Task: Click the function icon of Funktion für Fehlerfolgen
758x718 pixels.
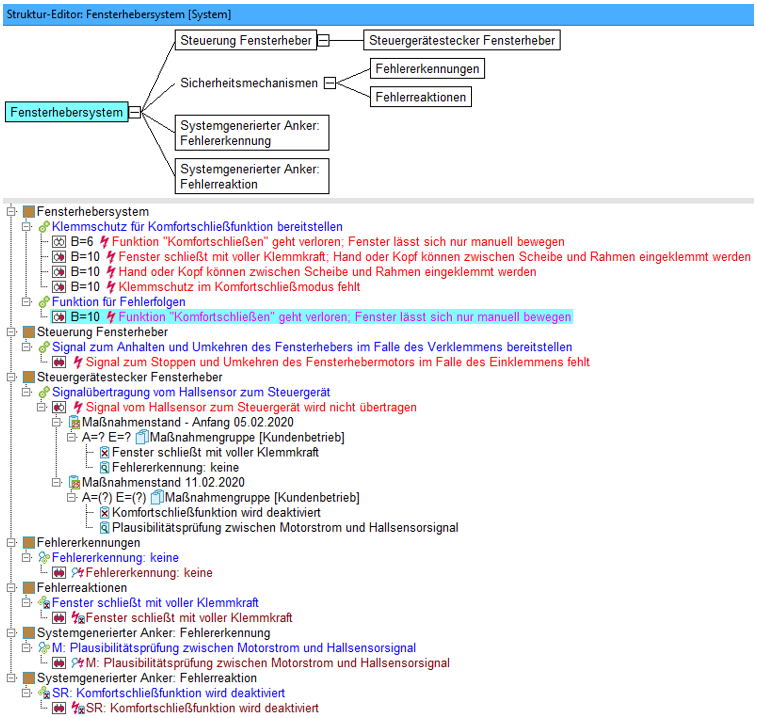Action: (44, 302)
